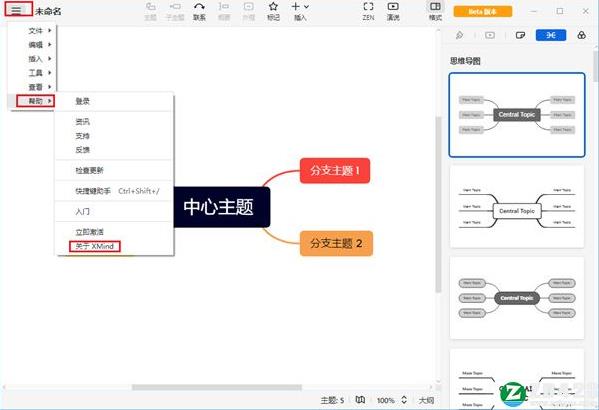Open 关于 XMind about dialog
The width and height of the screenshot is (599, 410).
click(x=115, y=246)
